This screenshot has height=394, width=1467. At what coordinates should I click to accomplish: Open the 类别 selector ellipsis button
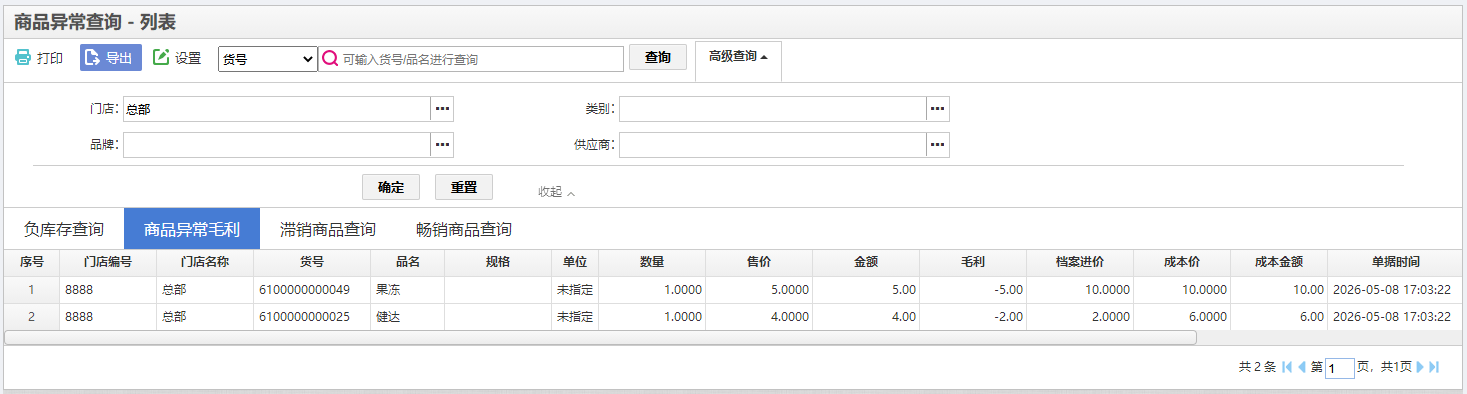click(938, 109)
